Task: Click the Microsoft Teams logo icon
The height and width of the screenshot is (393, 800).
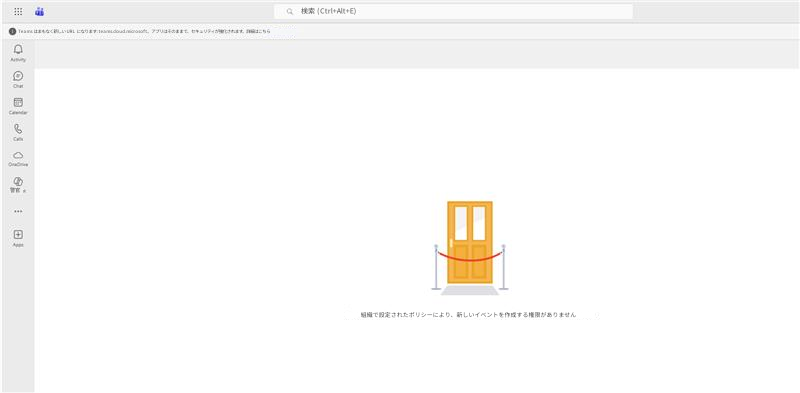Action: click(x=39, y=11)
